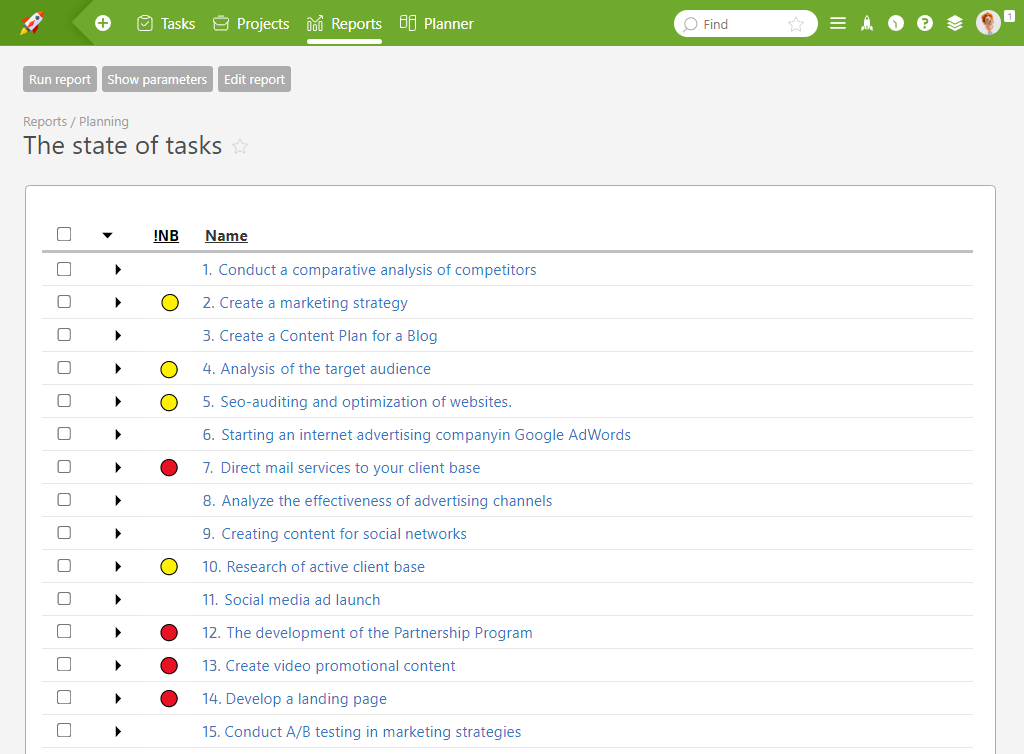Click the Planning breadcrumb link
This screenshot has width=1024, height=754.
(104, 121)
